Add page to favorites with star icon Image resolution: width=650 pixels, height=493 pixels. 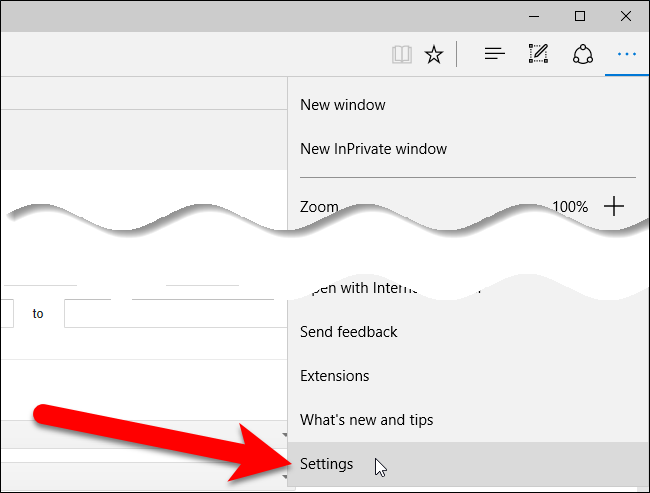[434, 54]
